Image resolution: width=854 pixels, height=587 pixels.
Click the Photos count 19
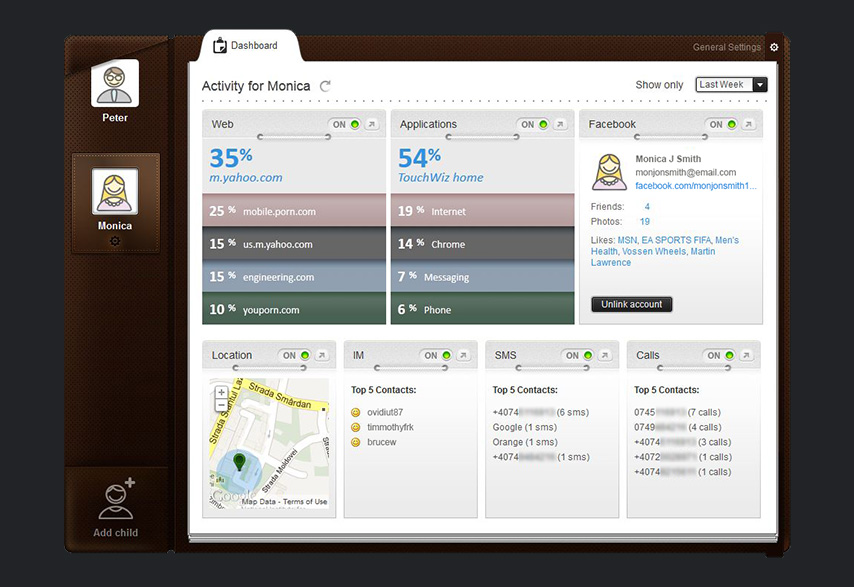pos(645,222)
